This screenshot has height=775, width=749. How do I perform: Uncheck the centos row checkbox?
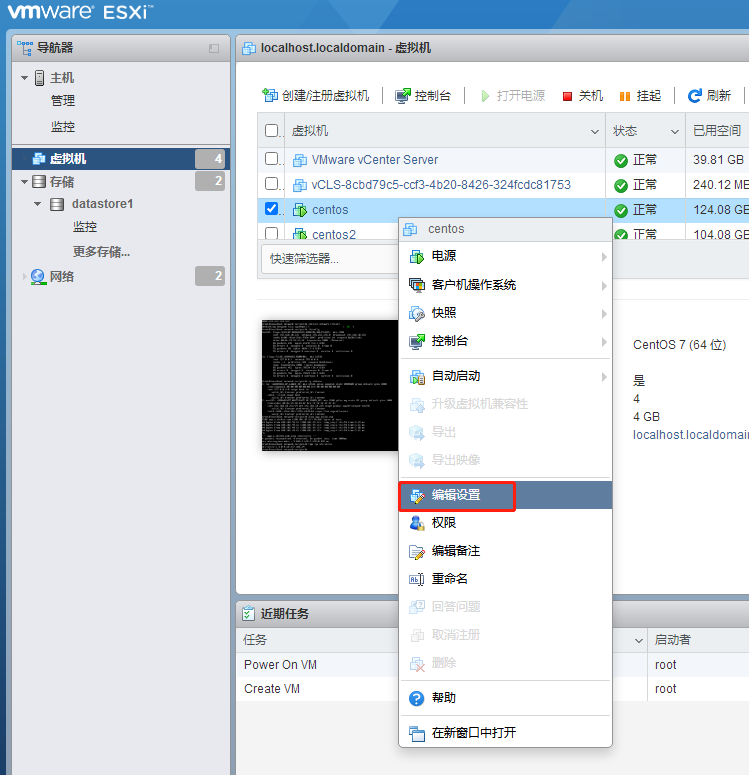(x=271, y=209)
